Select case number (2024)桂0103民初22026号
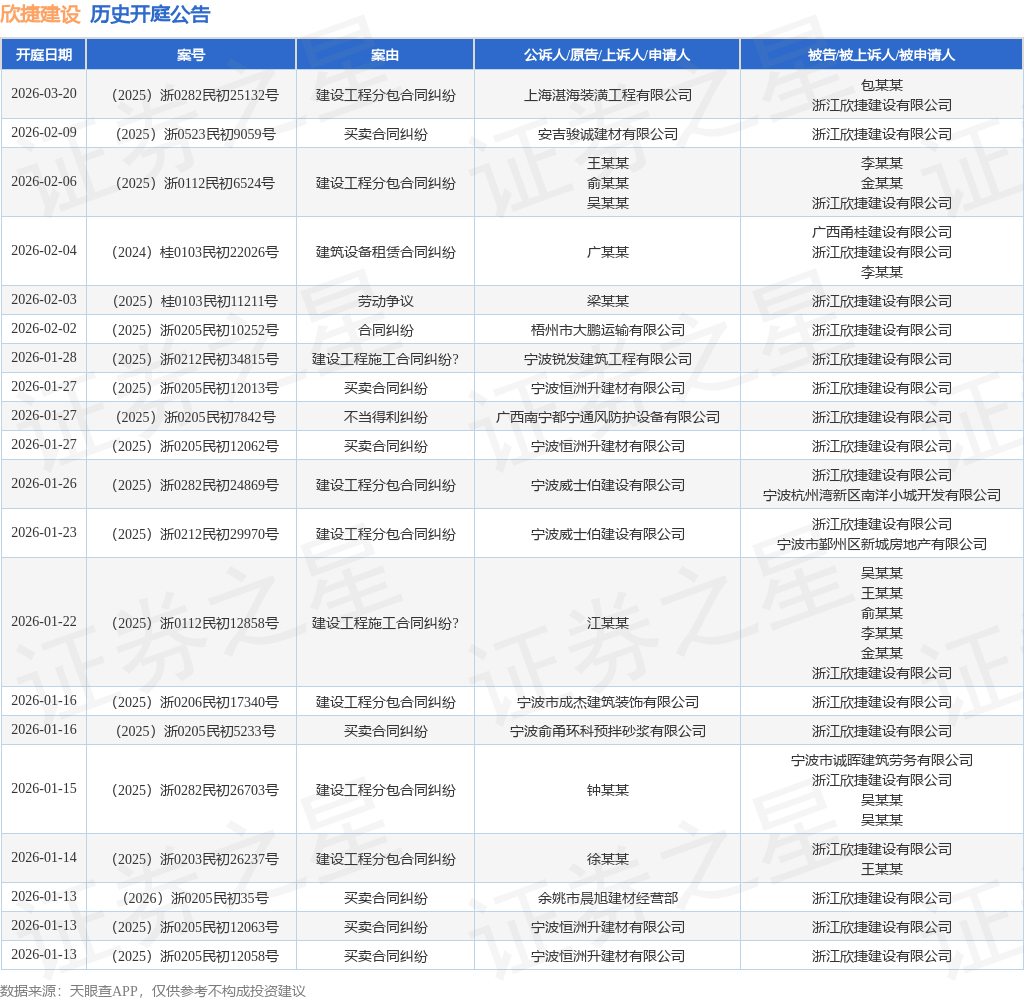Viewport: 1024px width, 1000px height. tap(195, 252)
